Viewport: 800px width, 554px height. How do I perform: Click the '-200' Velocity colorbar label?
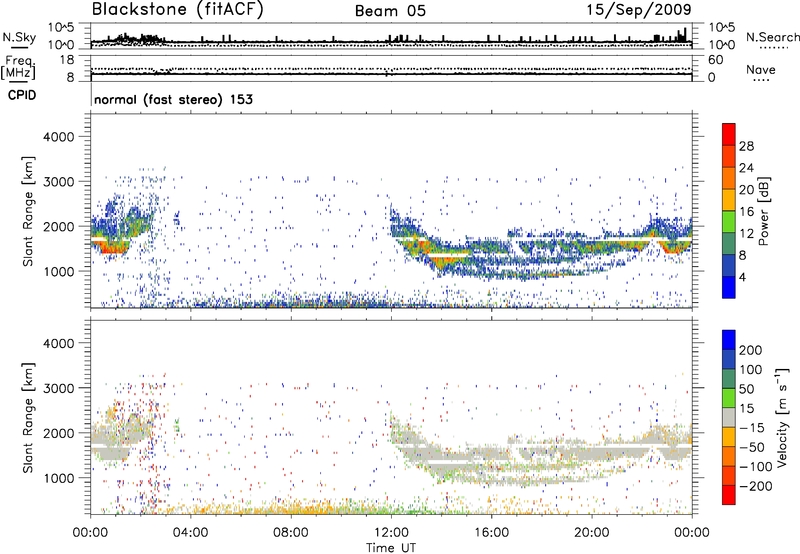pos(756,487)
